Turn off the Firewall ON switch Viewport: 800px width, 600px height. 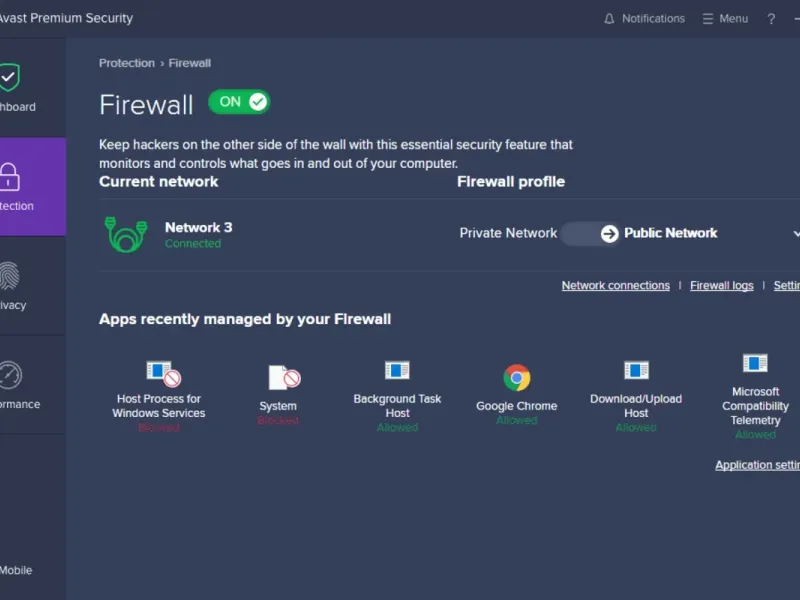pos(239,102)
